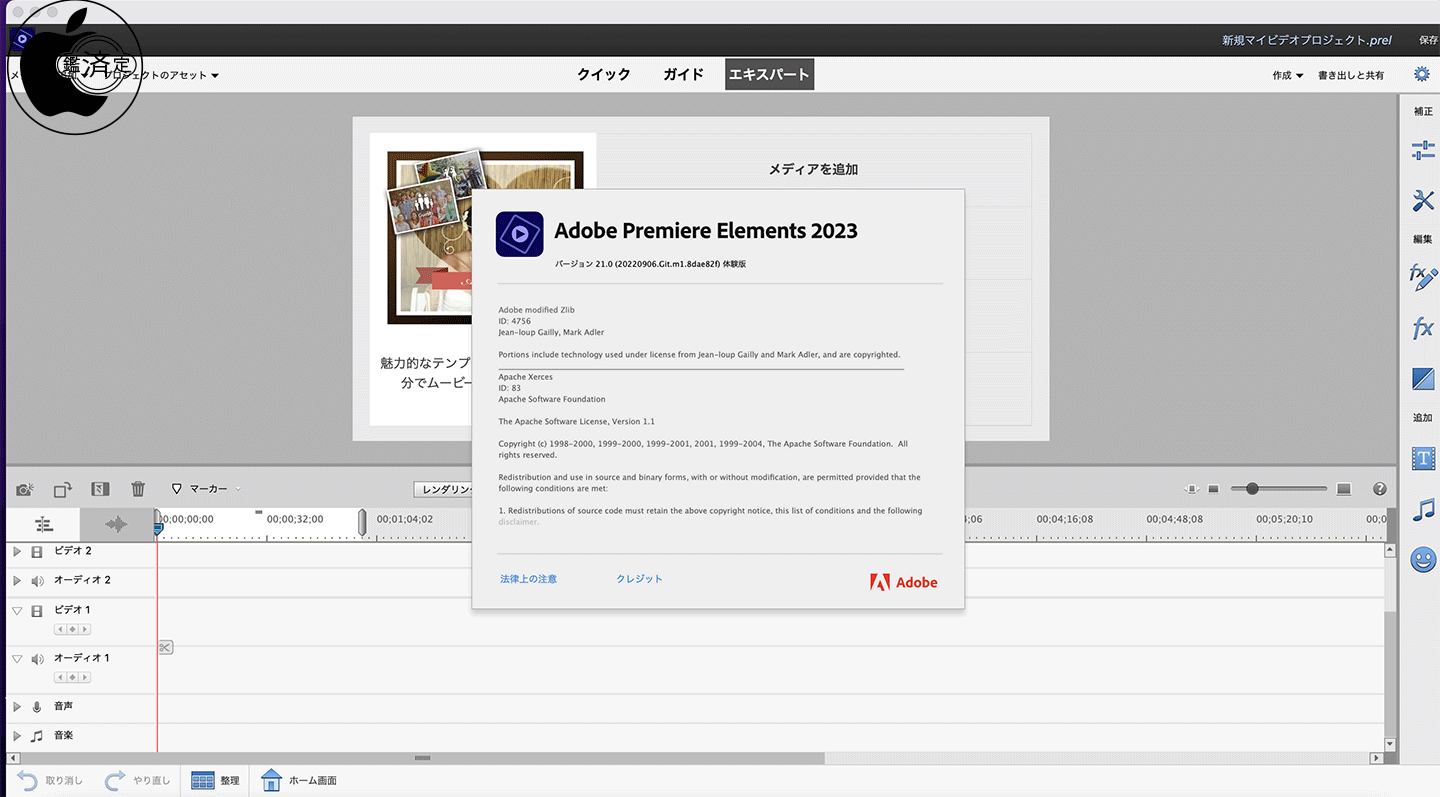This screenshot has height=797, width=1440.
Task: Click the timeline zoom slider handle
Action: [1251, 489]
